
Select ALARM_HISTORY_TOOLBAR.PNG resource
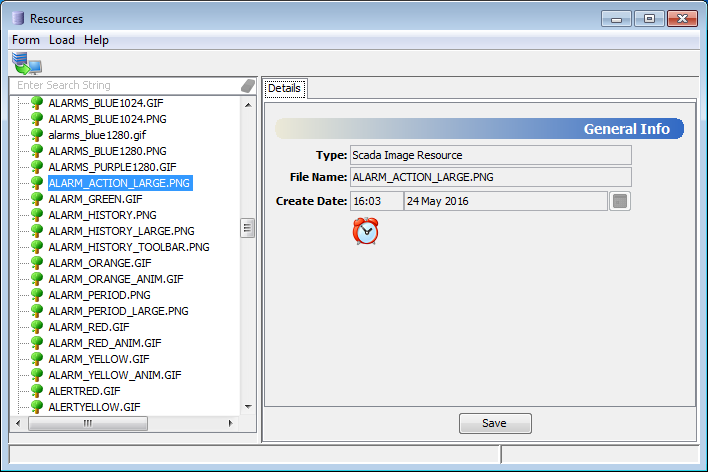[129, 247]
